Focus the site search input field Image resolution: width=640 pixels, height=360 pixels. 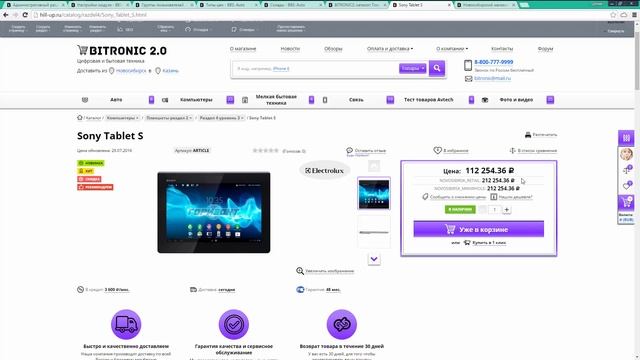(x=315, y=68)
